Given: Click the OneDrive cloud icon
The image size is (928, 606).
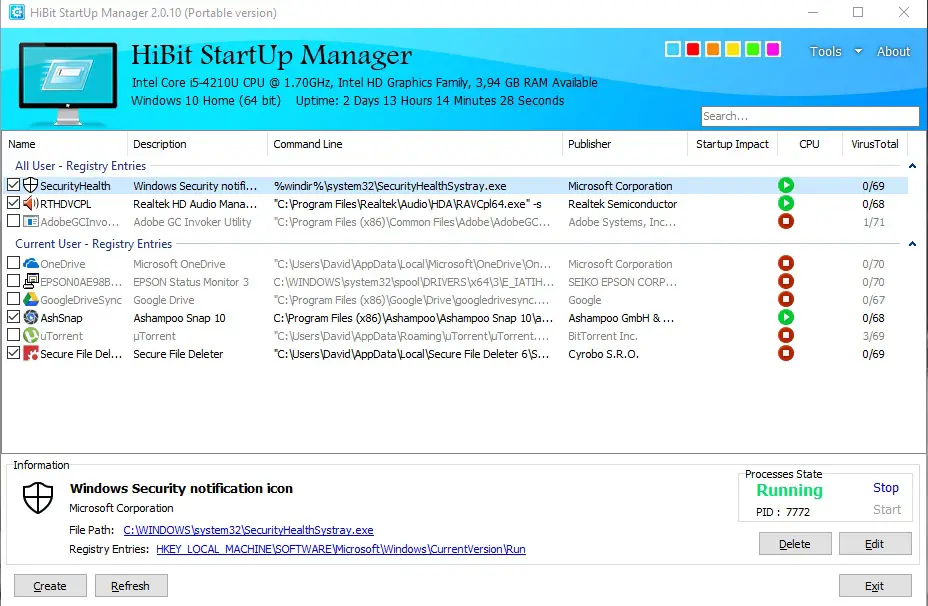Looking at the screenshot, I should point(30,264).
